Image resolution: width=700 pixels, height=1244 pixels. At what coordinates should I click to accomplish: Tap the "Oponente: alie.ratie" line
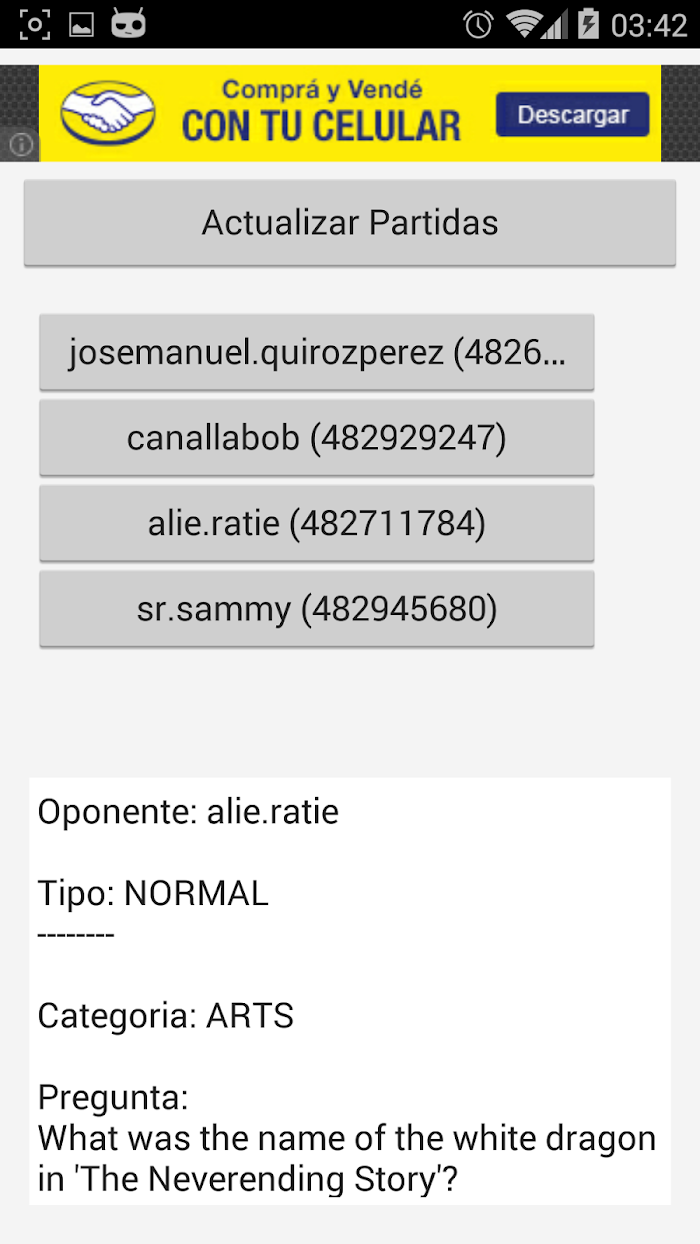pyautogui.click(x=189, y=812)
